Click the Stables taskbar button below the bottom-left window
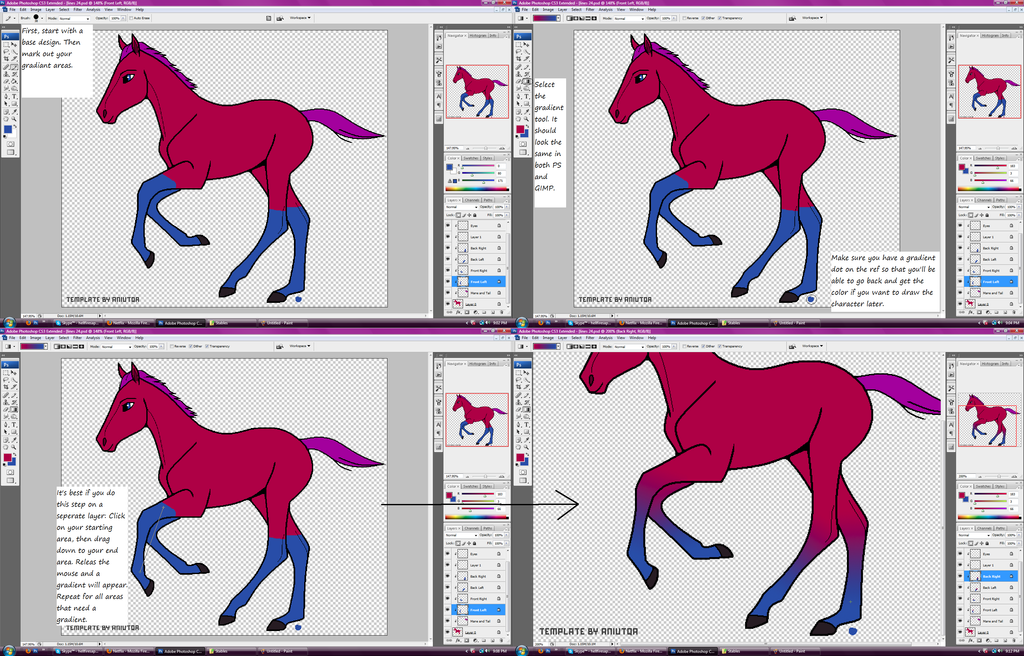Viewport: 1024px width, 656px height. [x=234, y=651]
